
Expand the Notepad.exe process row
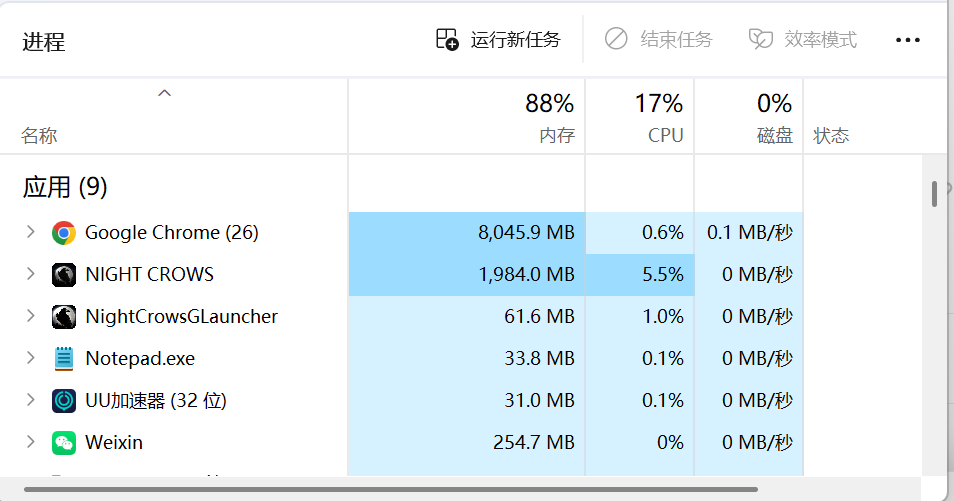[x=30, y=358]
